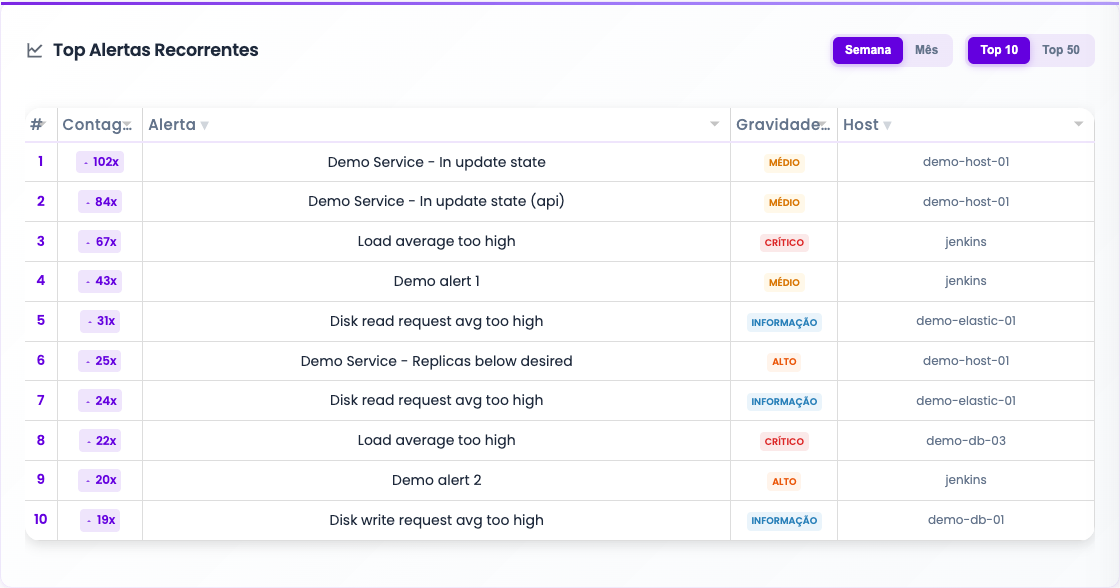This screenshot has height=588, width=1120.
Task: Select alert 'Demo Service - In update state (api)'
Action: (x=436, y=201)
